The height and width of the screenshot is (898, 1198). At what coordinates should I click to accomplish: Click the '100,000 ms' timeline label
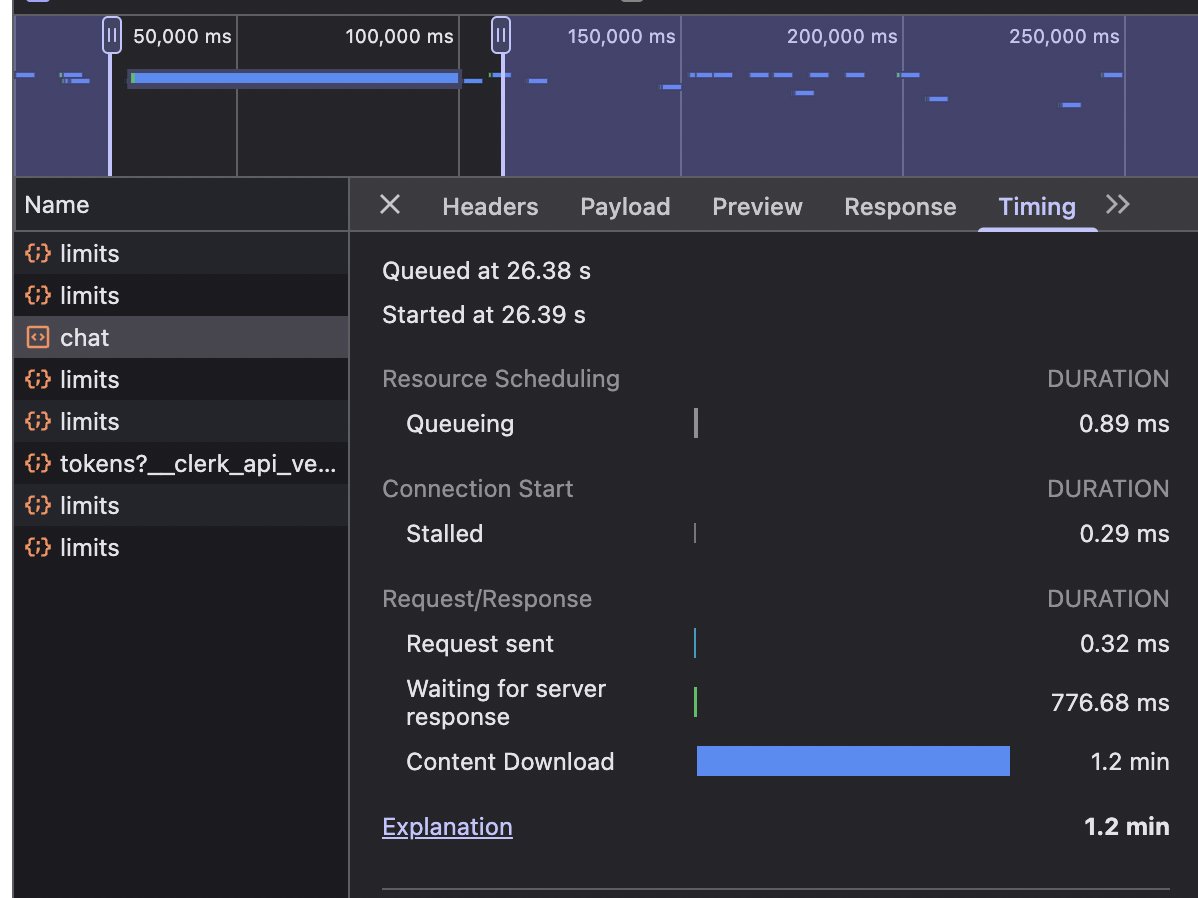(x=399, y=36)
